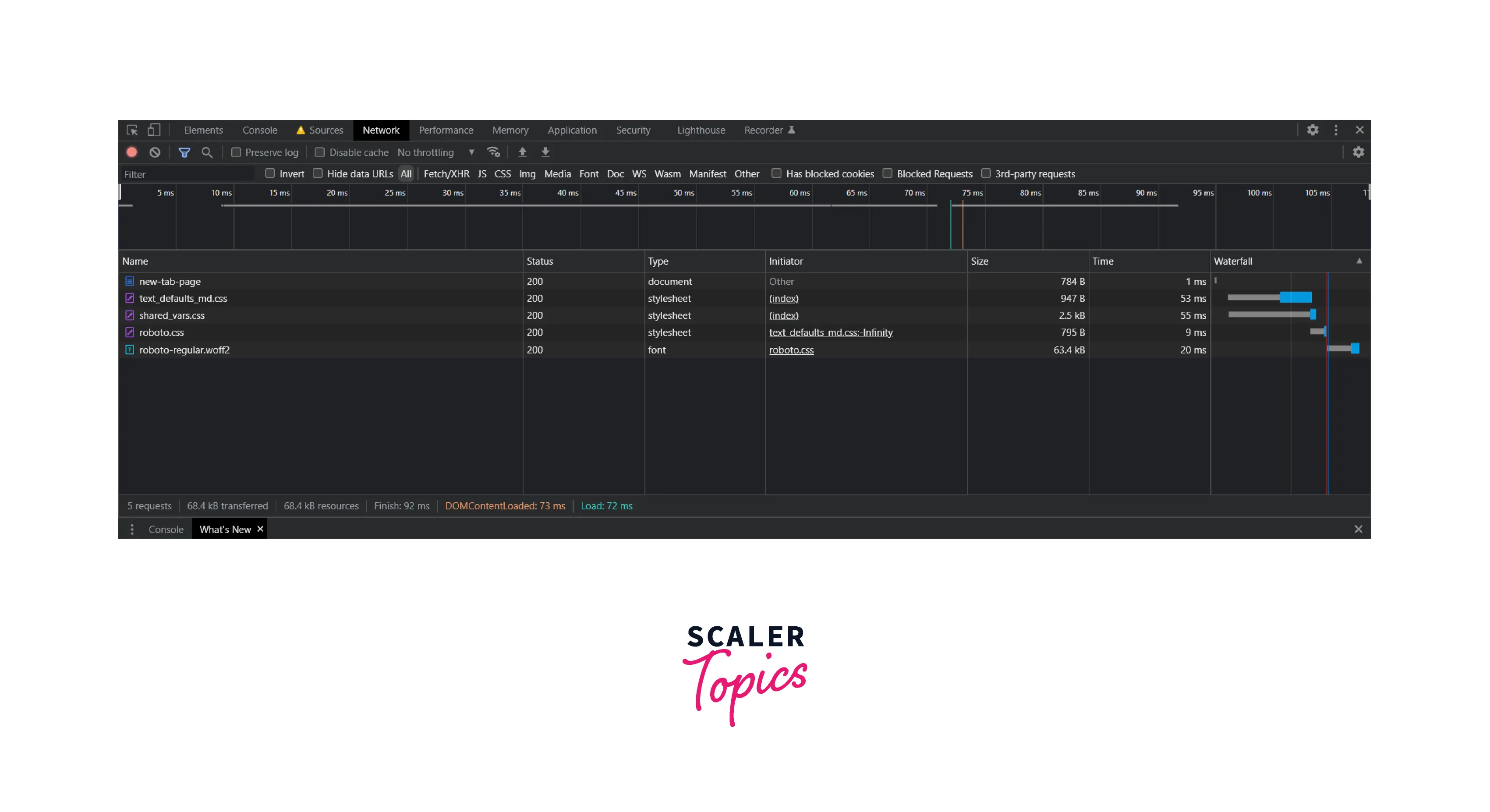Open the Performance tab
This screenshot has width=1490, height=812.
446,130
